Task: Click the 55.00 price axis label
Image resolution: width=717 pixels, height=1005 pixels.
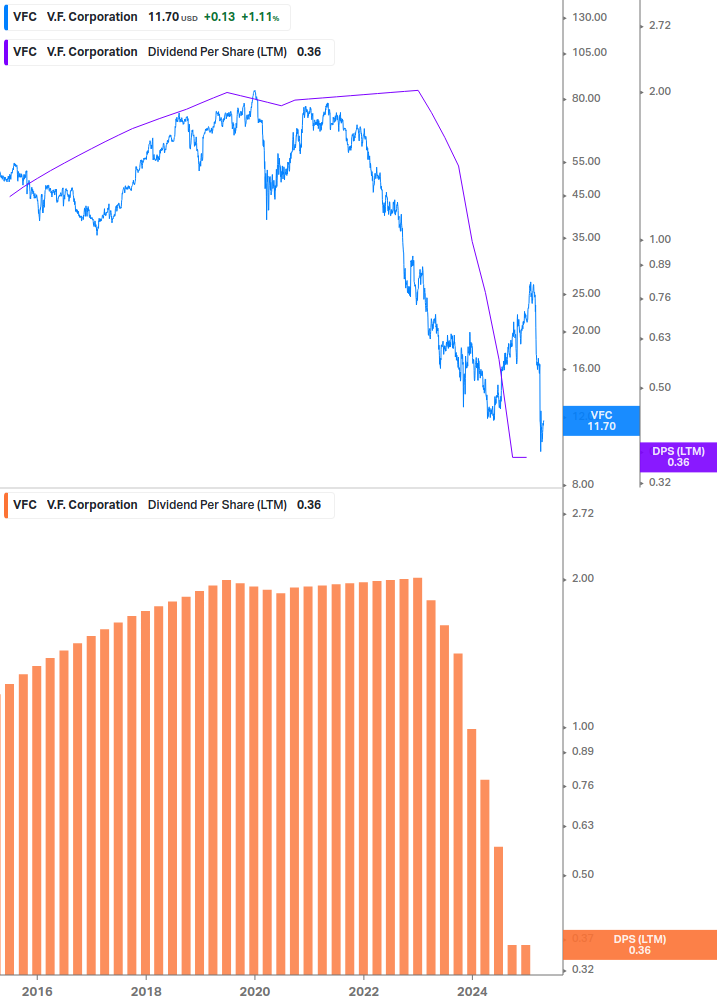Action: point(586,162)
